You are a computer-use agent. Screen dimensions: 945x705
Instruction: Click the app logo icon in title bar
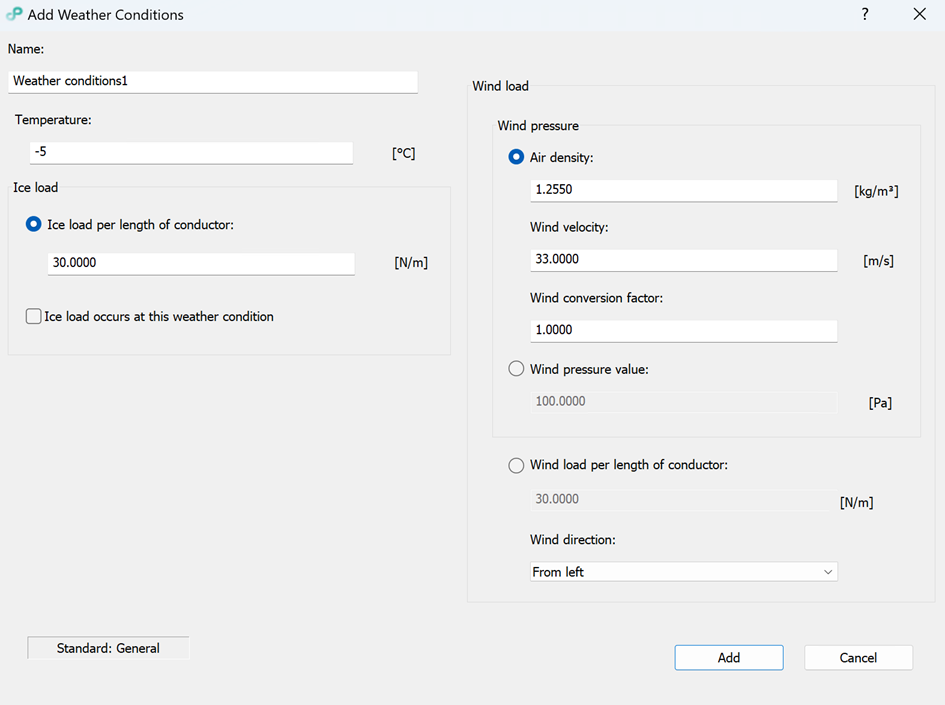[x=14, y=15]
